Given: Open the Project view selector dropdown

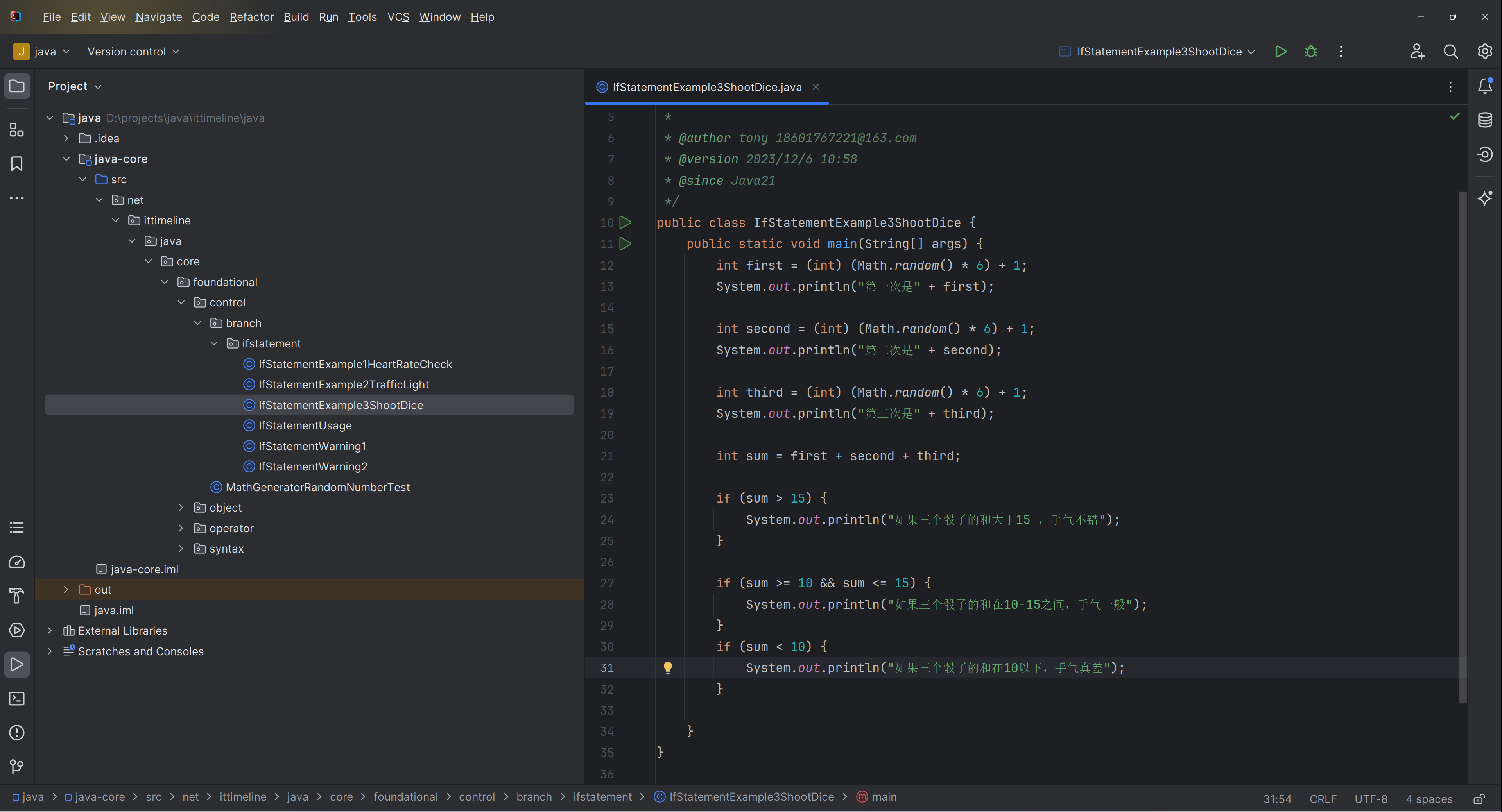Looking at the screenshot, I should pos(75,86).
